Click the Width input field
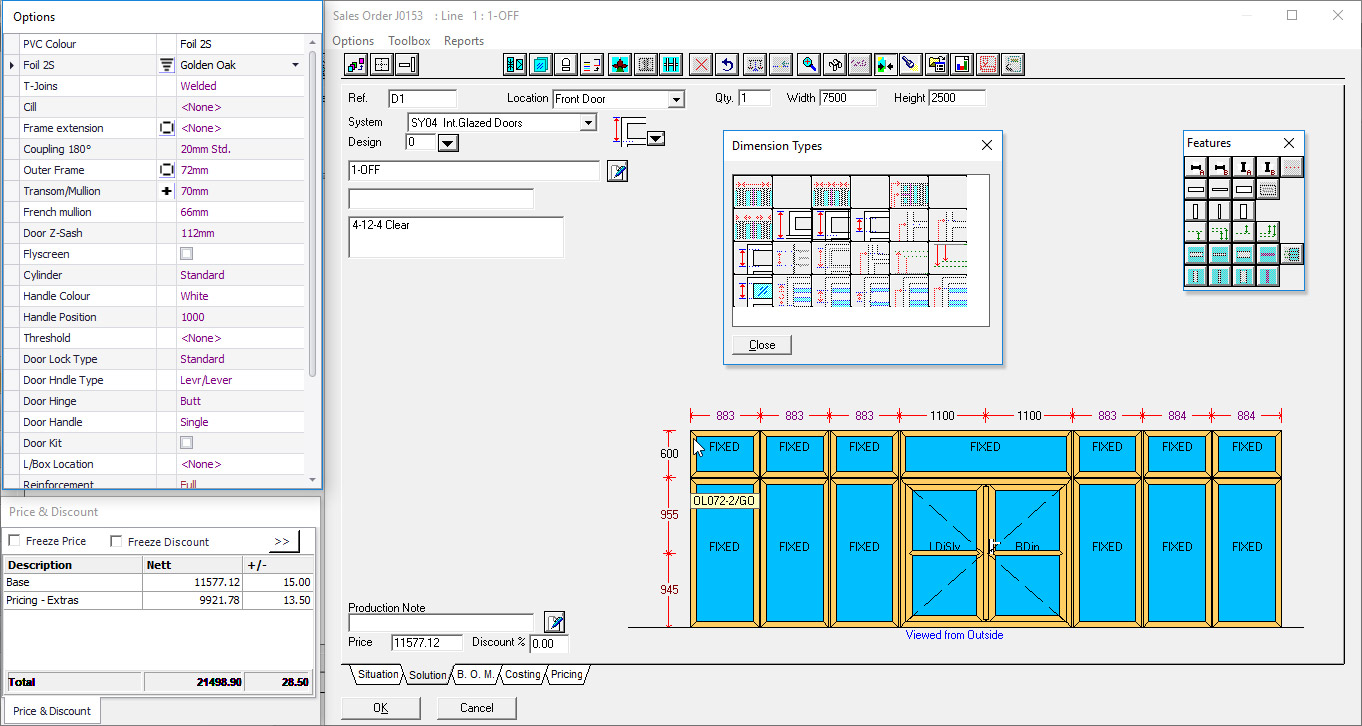Image resolution: width=1362 pixels, height=726 pixels. (x=847, y=98)
